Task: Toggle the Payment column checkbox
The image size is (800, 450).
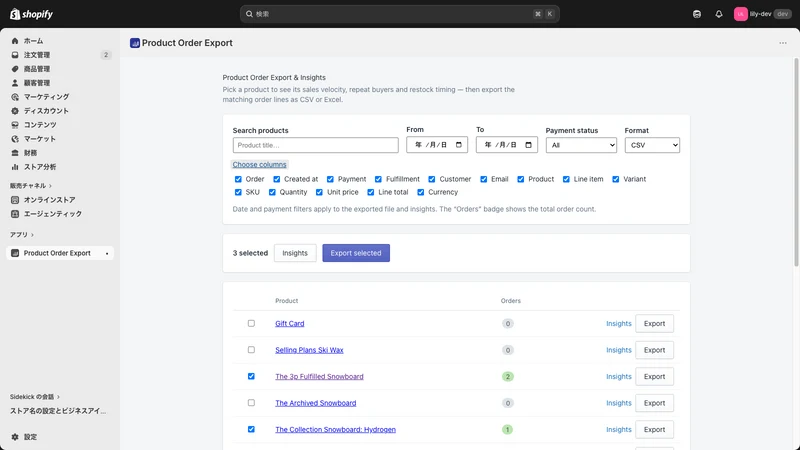Action: [x=330, y=179]
